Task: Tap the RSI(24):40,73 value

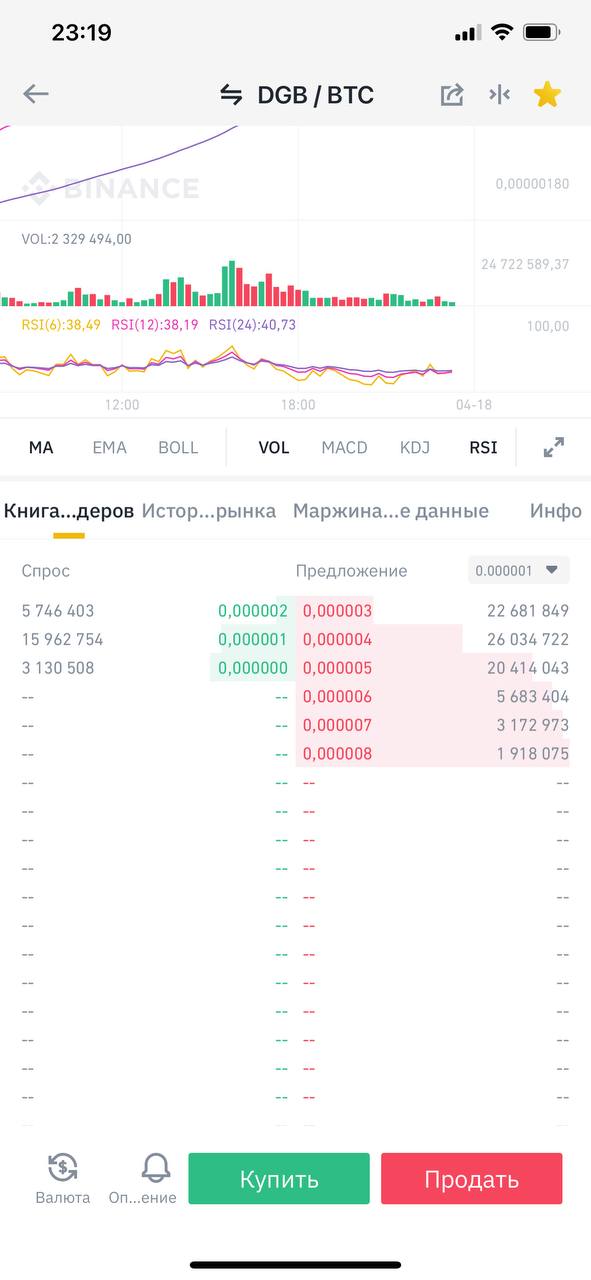Action: (x=252, y=325)
